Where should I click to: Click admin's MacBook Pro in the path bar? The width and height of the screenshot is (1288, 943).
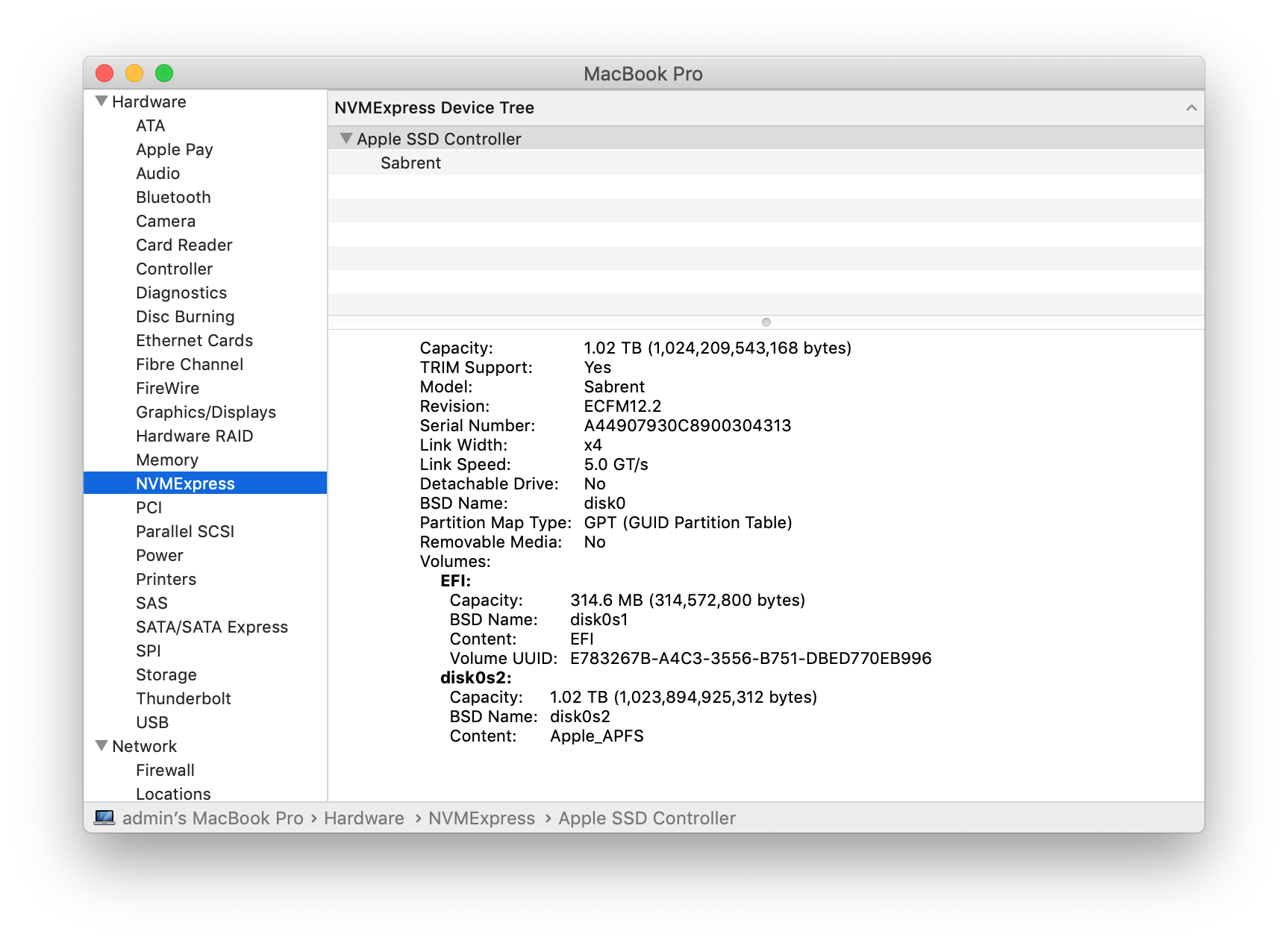[x=213, y=818]
